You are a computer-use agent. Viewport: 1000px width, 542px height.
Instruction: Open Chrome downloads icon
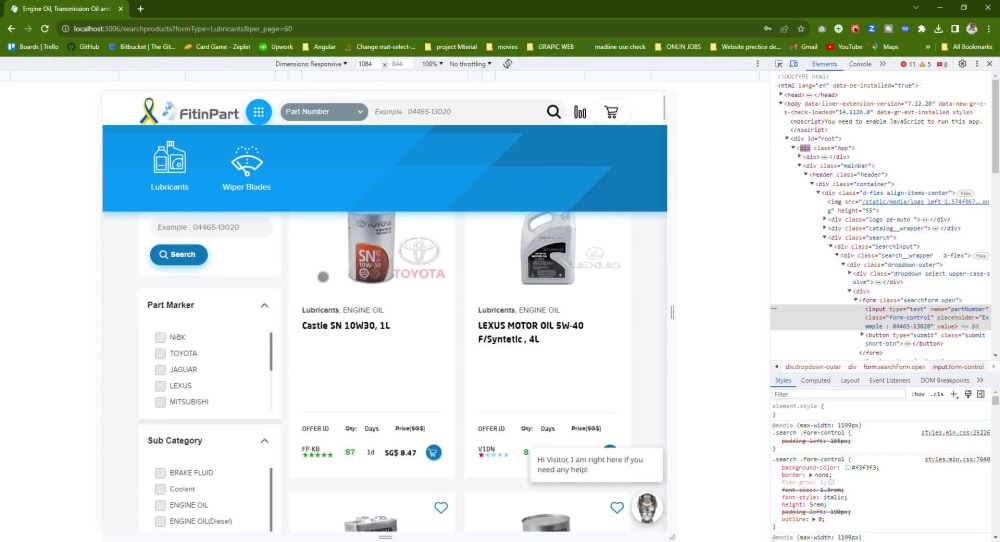[x=938, y=29]
